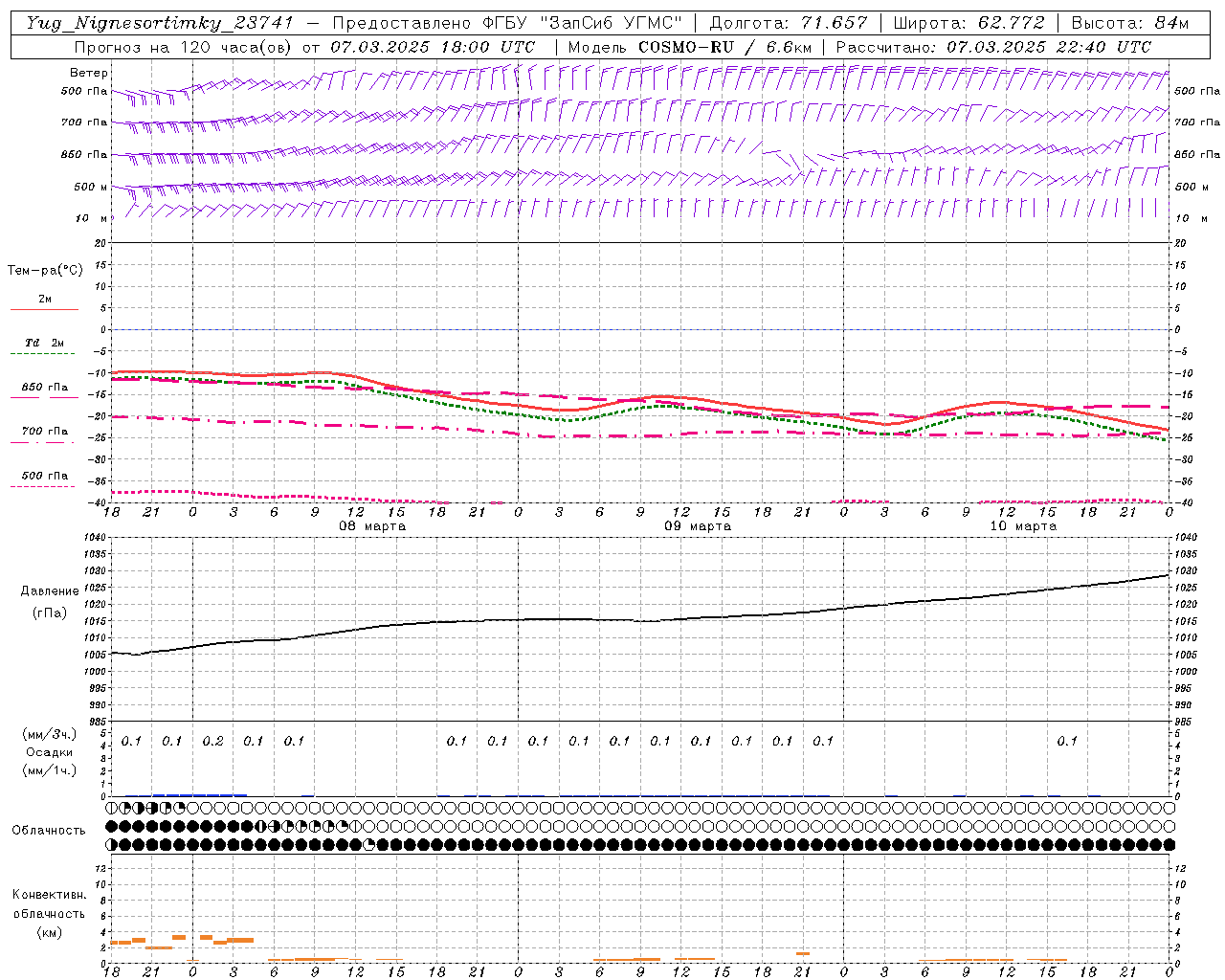Viewport: 1225px width, 980px height.
Task: Click the Td 2м dew point legend entry
Action: tap(45, 345)
